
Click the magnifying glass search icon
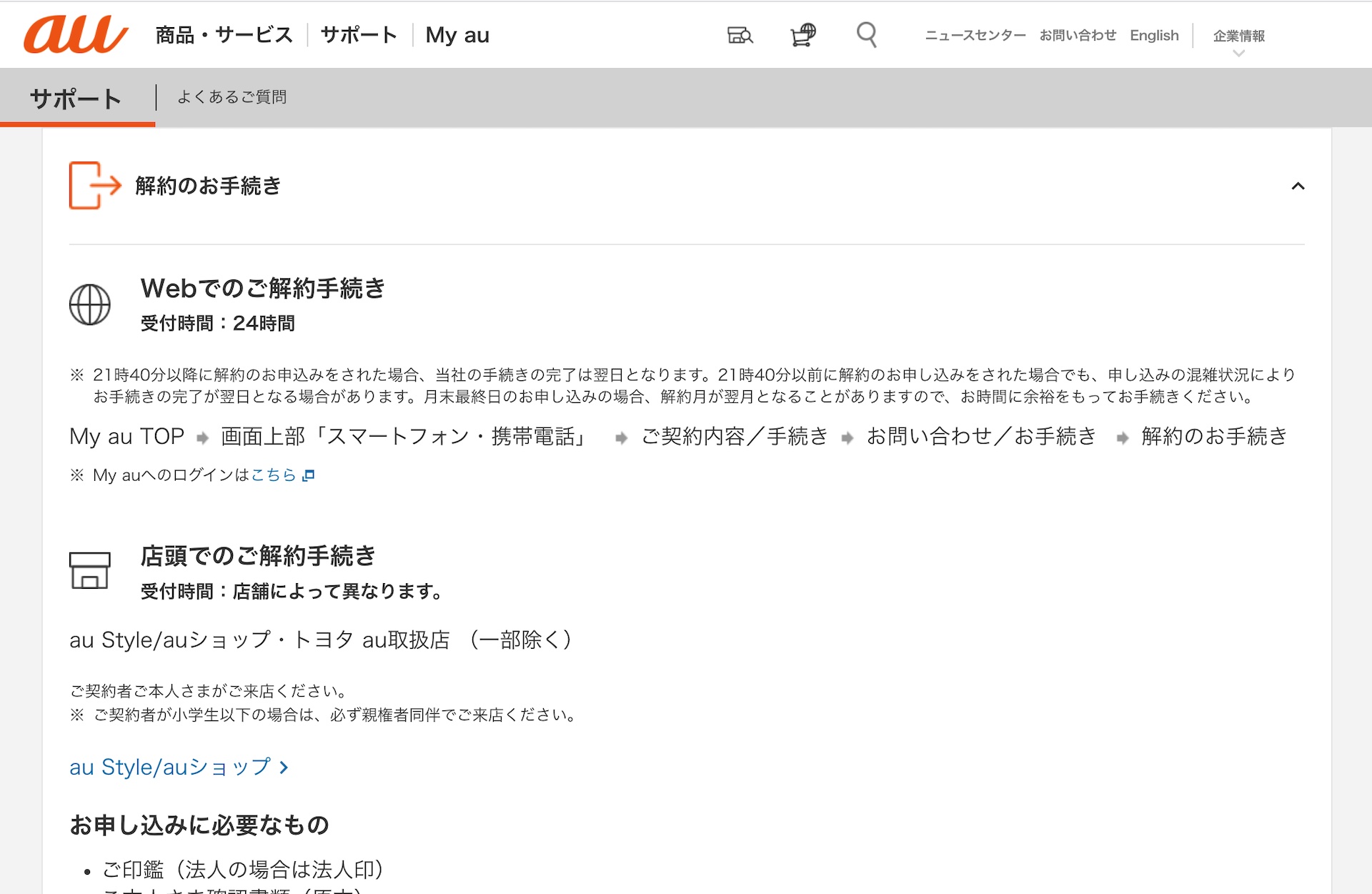click(866, 34)
